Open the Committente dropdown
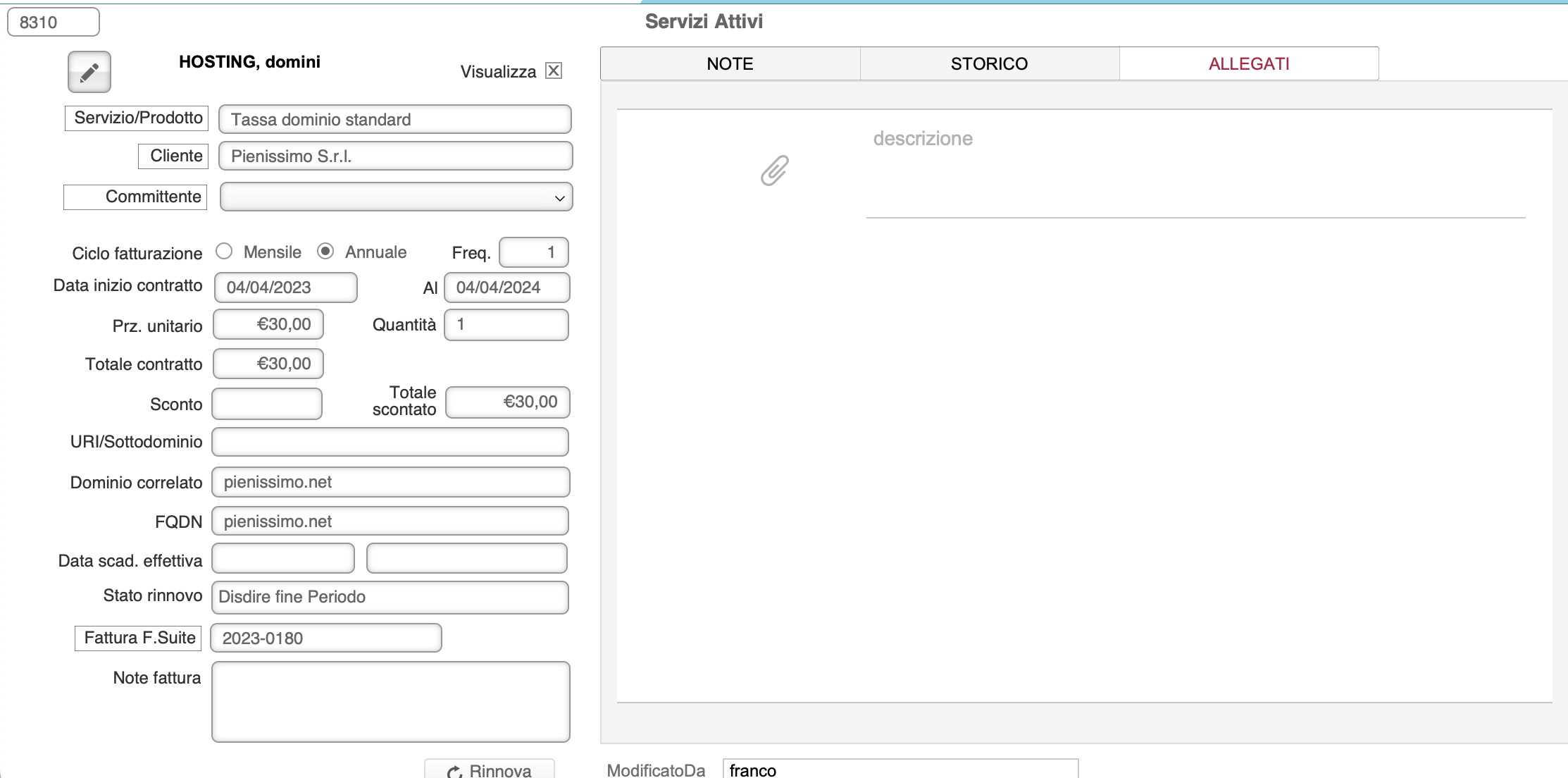 396,197
